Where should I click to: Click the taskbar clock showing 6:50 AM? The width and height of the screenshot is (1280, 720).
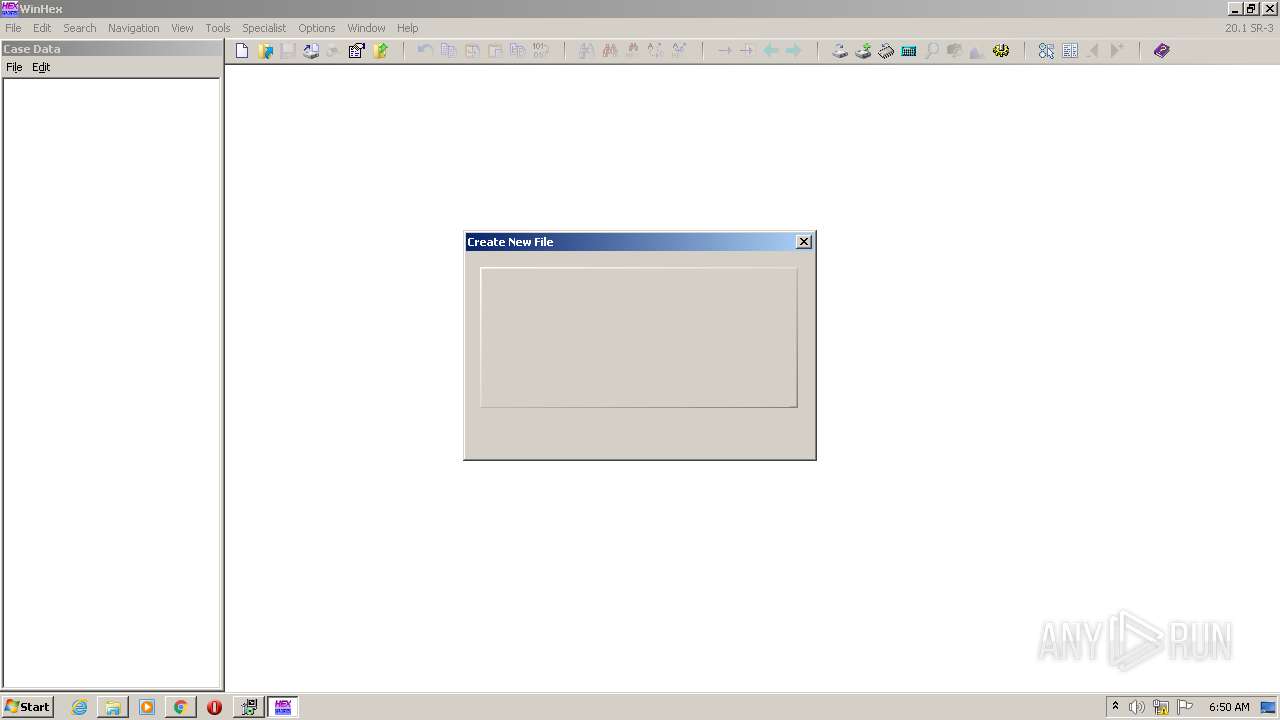tap(1229, 707)
